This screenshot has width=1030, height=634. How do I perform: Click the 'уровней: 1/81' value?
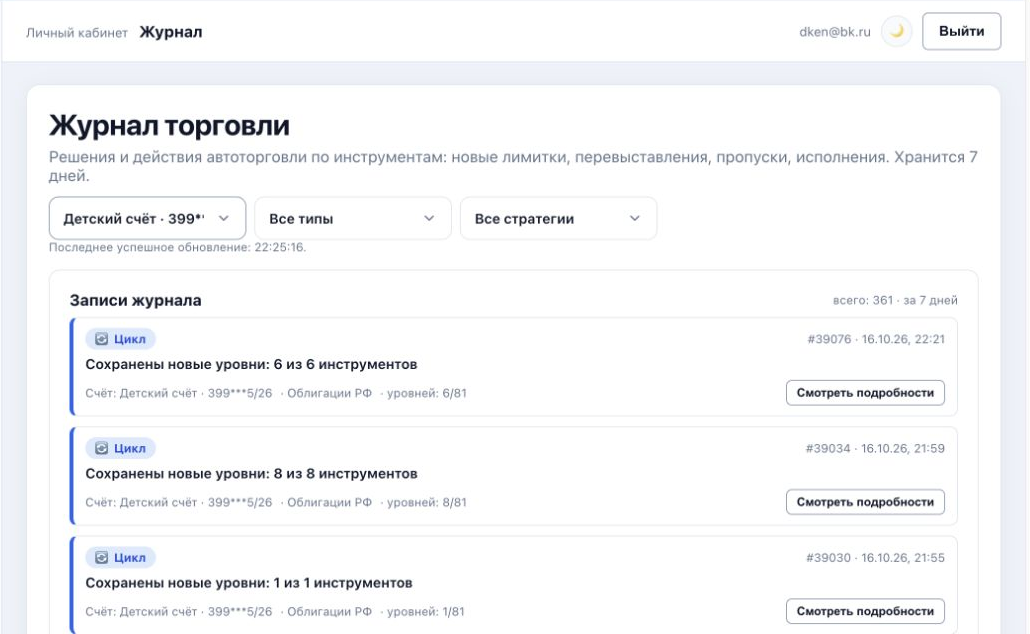tap(425, 611)
